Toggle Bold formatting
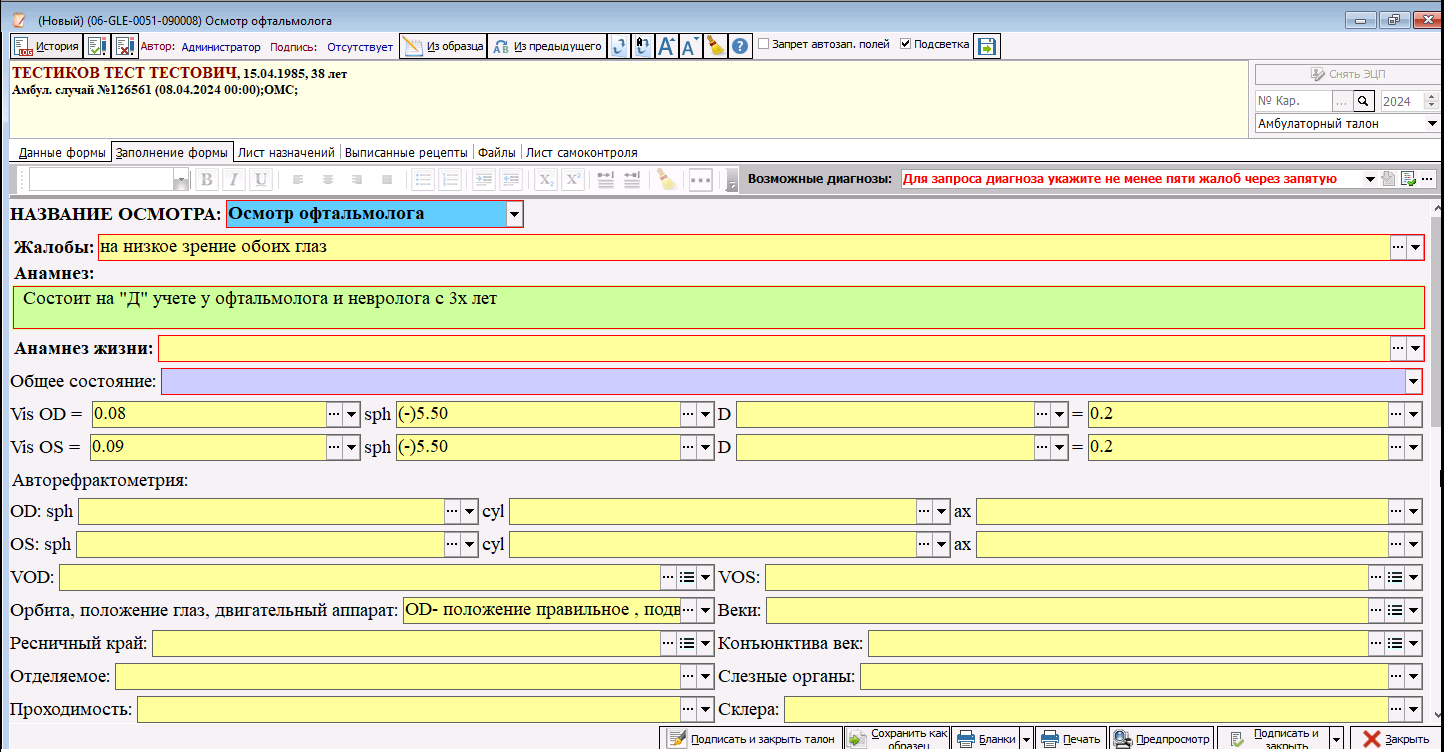 (x=207, y=180)
